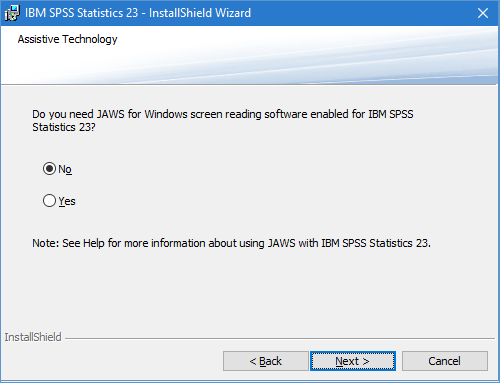Go to the previous step with Back
This screenshot has height=383, width=500.
[266, 361]
